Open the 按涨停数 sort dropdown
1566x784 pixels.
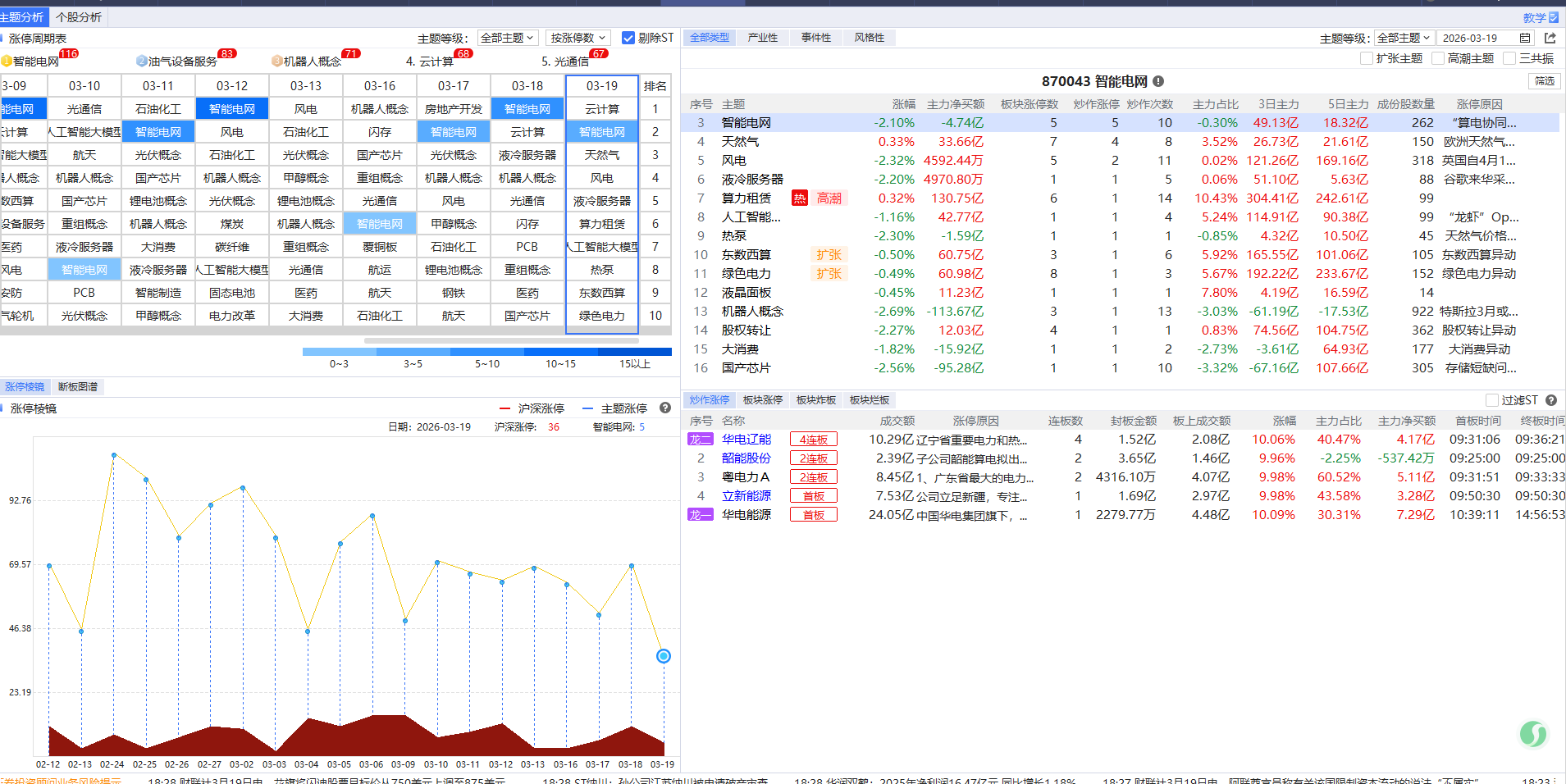[x=578, y=38]
